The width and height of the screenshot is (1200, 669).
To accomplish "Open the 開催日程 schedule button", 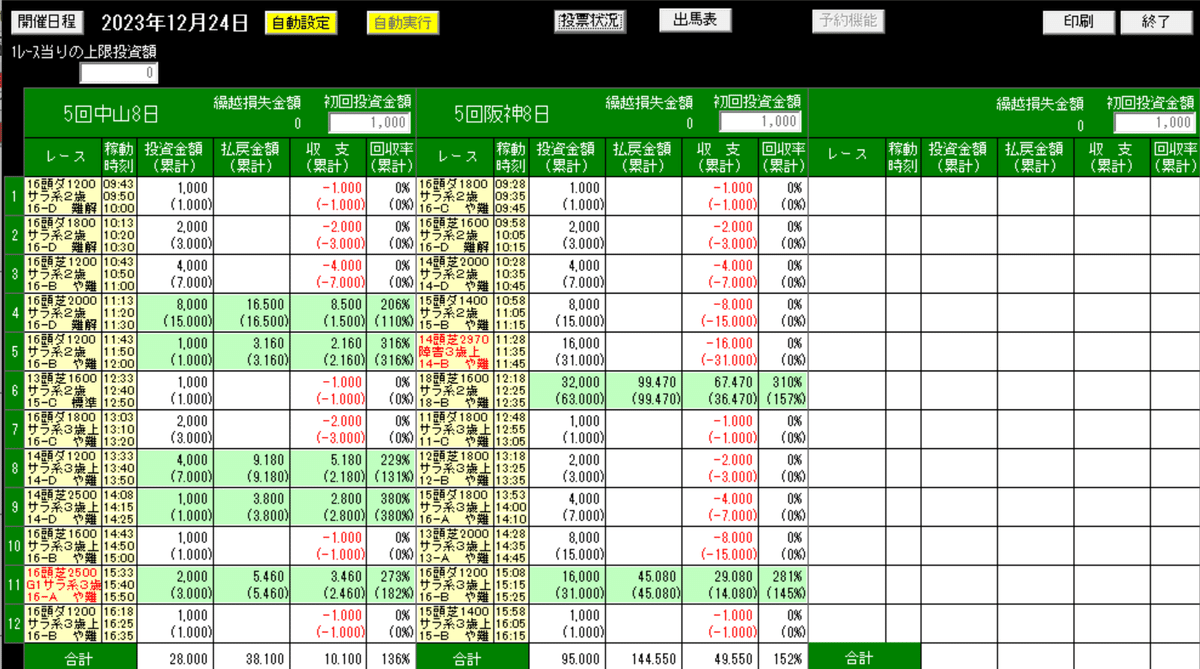I will coord(45,22).
